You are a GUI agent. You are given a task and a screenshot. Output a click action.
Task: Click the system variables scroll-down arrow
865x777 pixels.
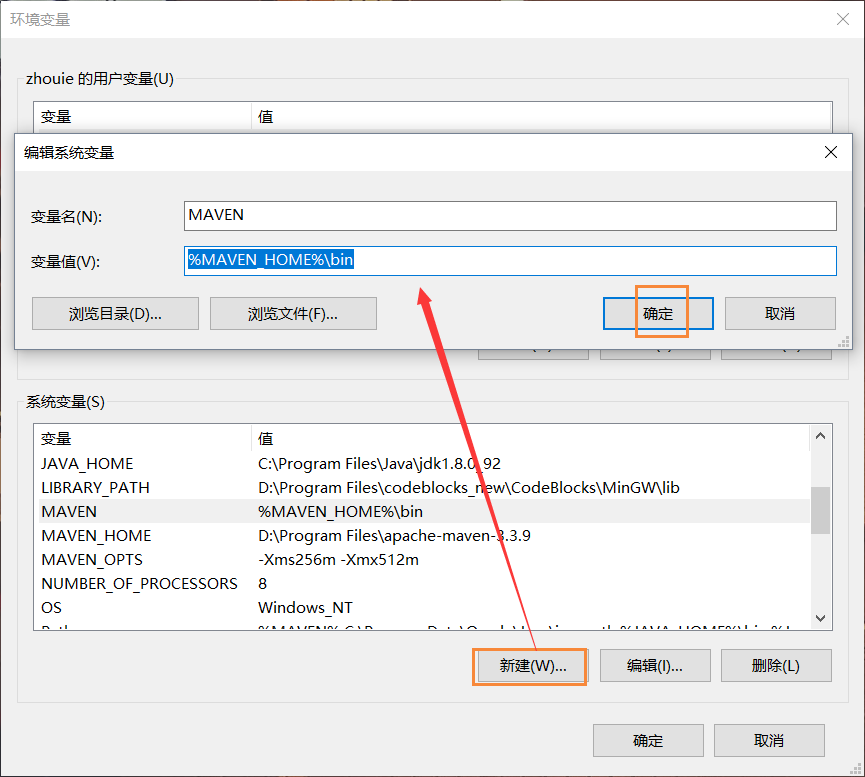click(820, 618)
